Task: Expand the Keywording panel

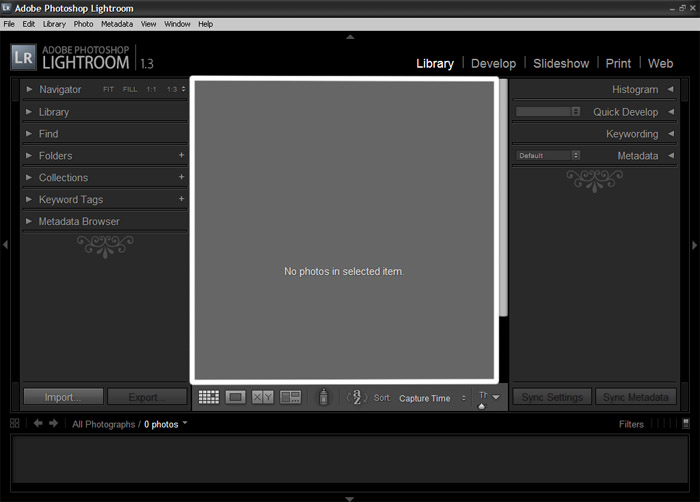Action: click(x=671, y=133)
